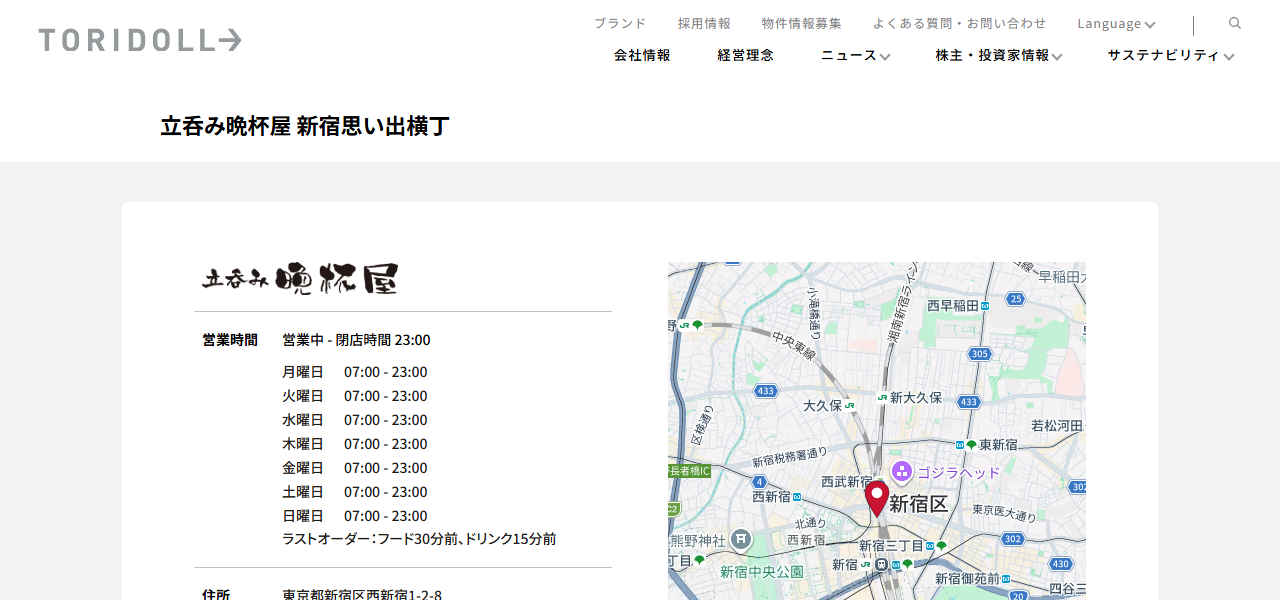Viewport: 1280px width, 600px height.
Task: Click the 立呑み晩杯屋 brand logo image
Action: 300,278
